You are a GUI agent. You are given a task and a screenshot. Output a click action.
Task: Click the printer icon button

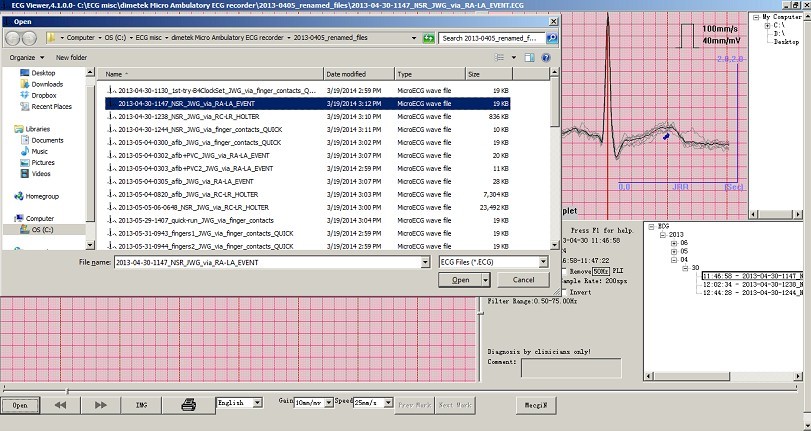(187, 405)
